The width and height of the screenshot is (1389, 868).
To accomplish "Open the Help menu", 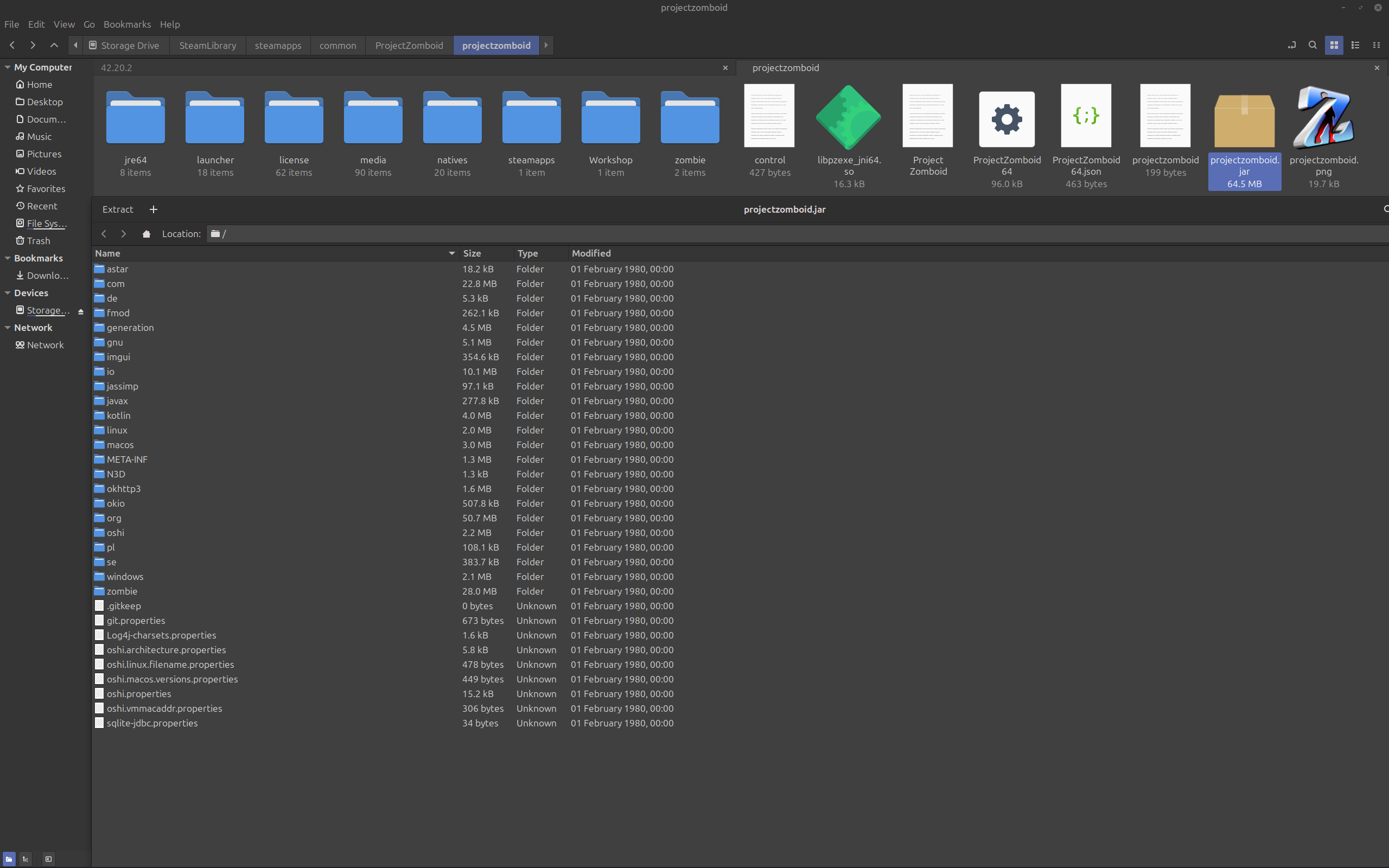I will coord(170,24).
